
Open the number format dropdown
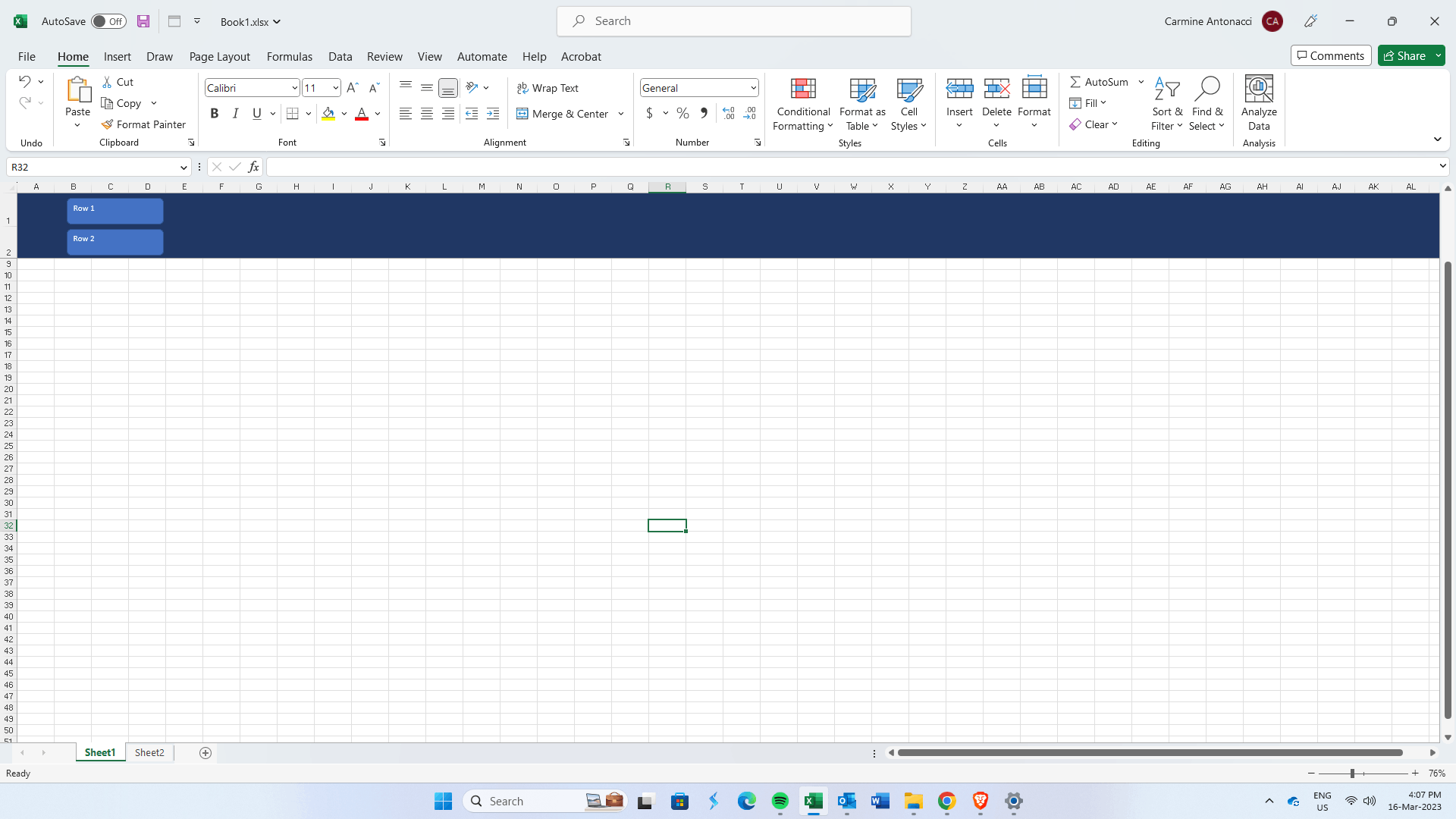click(749, 87)
